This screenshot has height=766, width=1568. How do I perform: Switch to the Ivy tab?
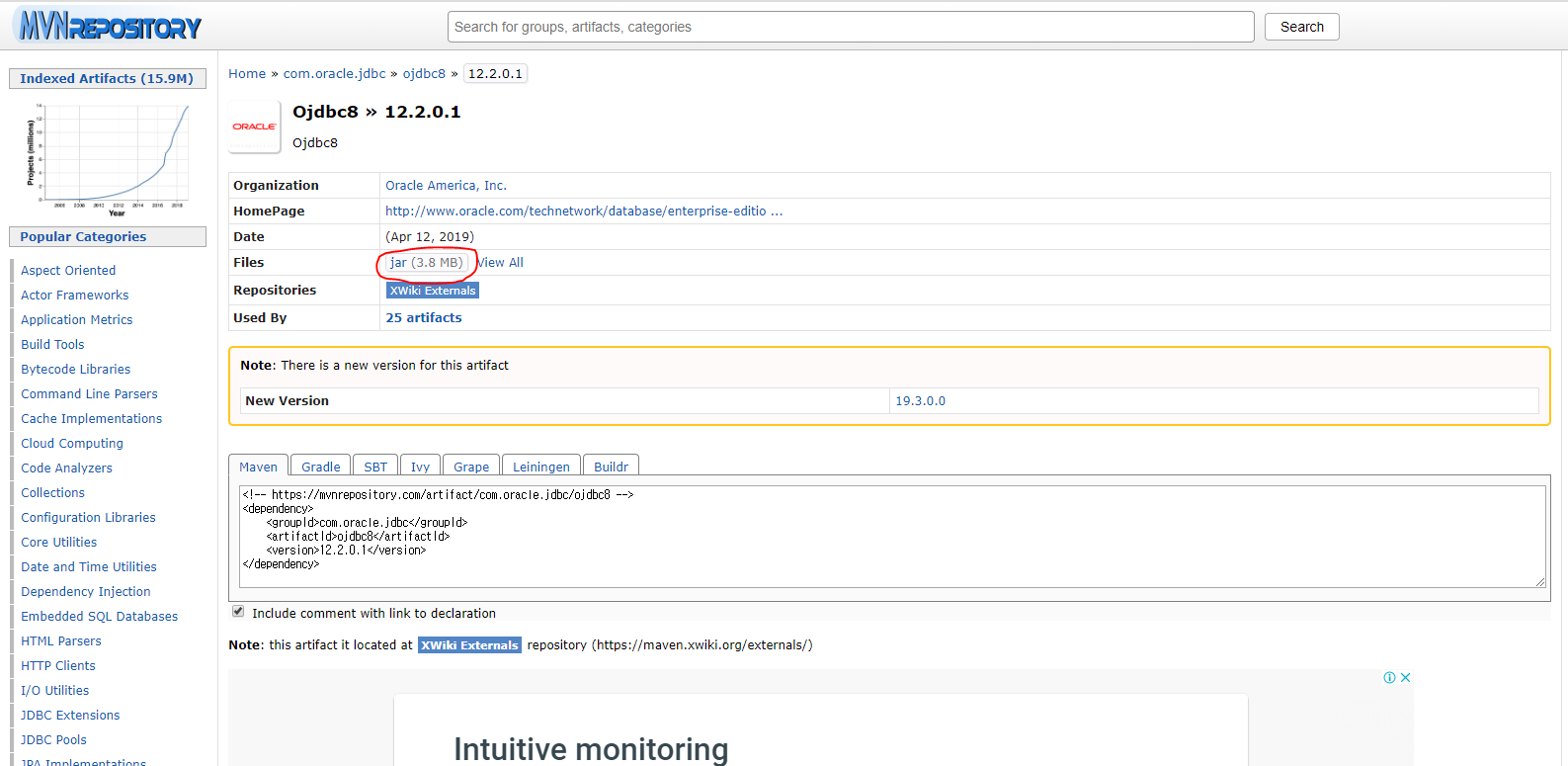point(420,467)
